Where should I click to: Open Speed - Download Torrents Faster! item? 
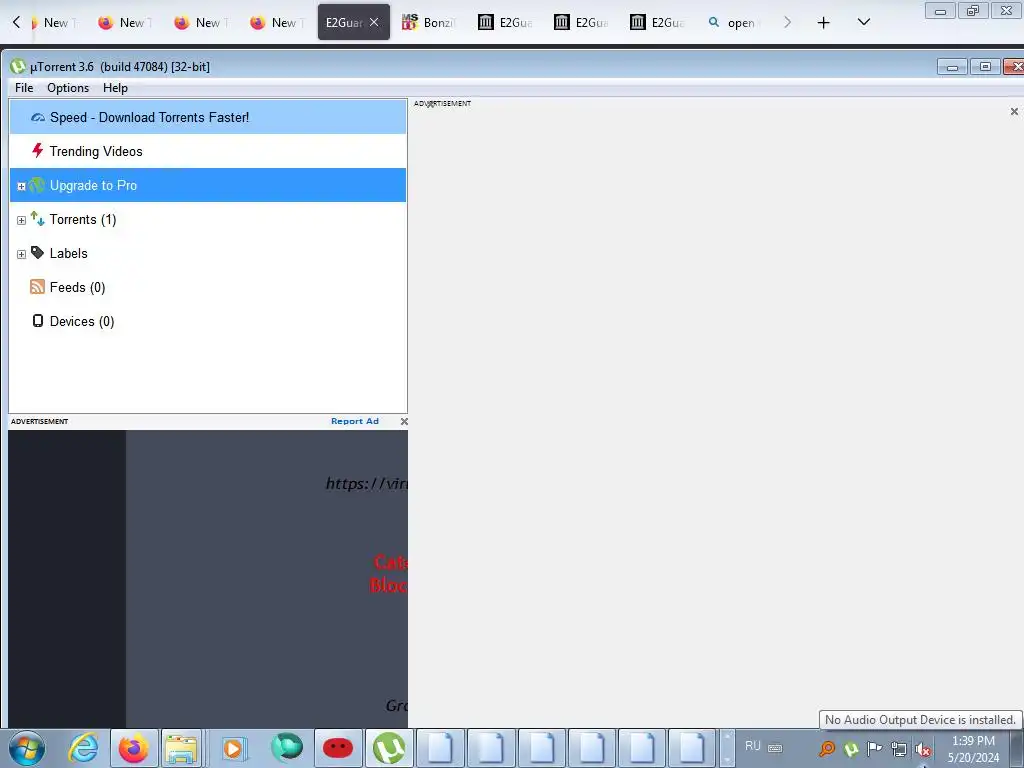[208, 118]
